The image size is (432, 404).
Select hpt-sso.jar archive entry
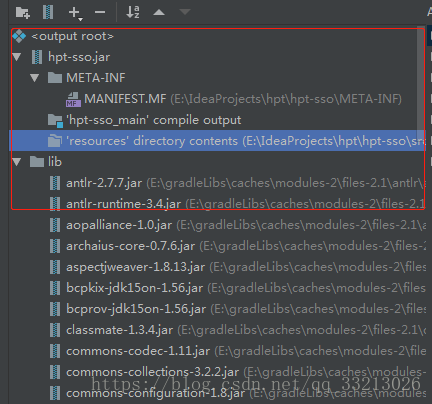[79, 57]
